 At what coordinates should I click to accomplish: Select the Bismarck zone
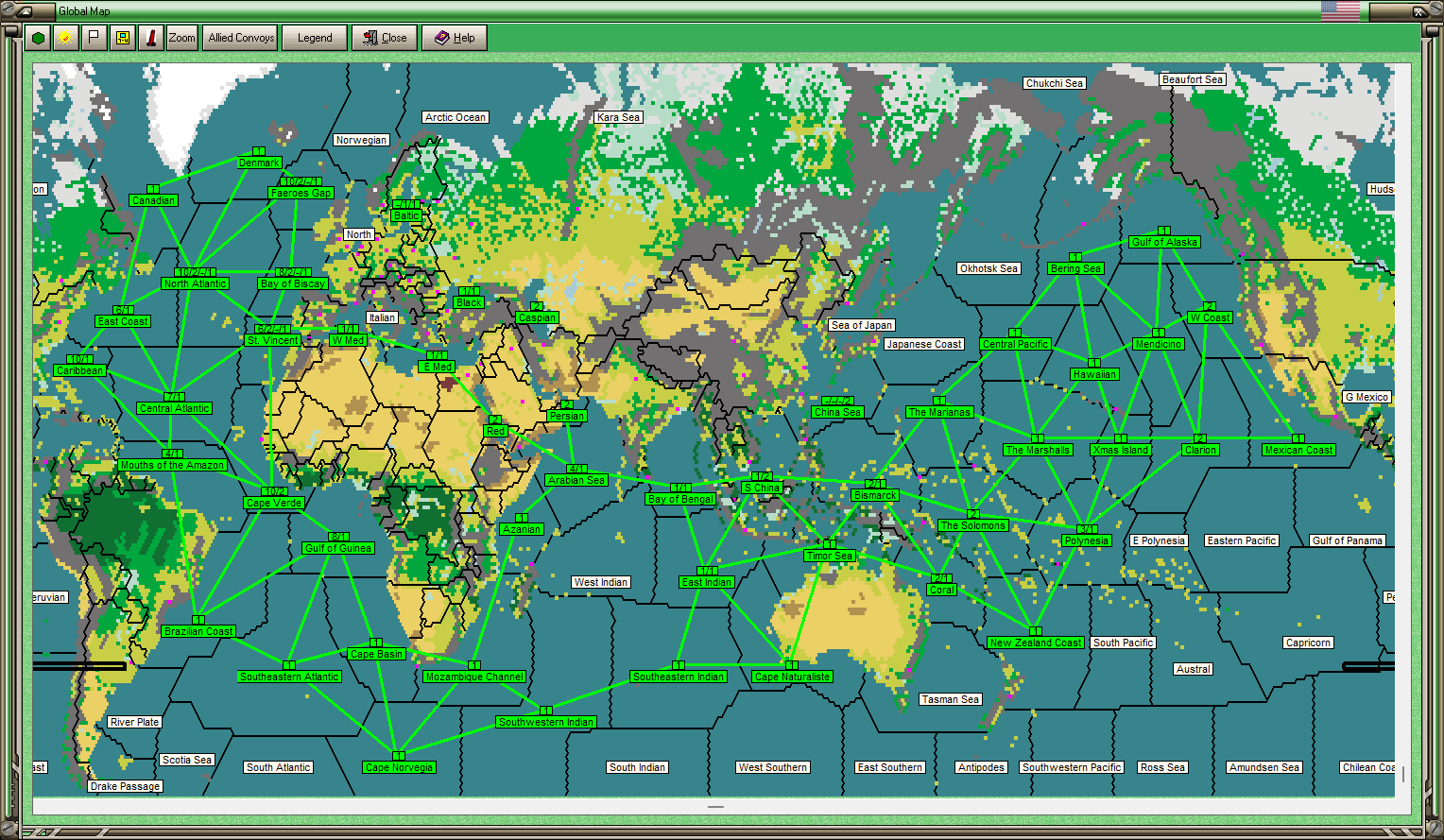coord(875,495)
